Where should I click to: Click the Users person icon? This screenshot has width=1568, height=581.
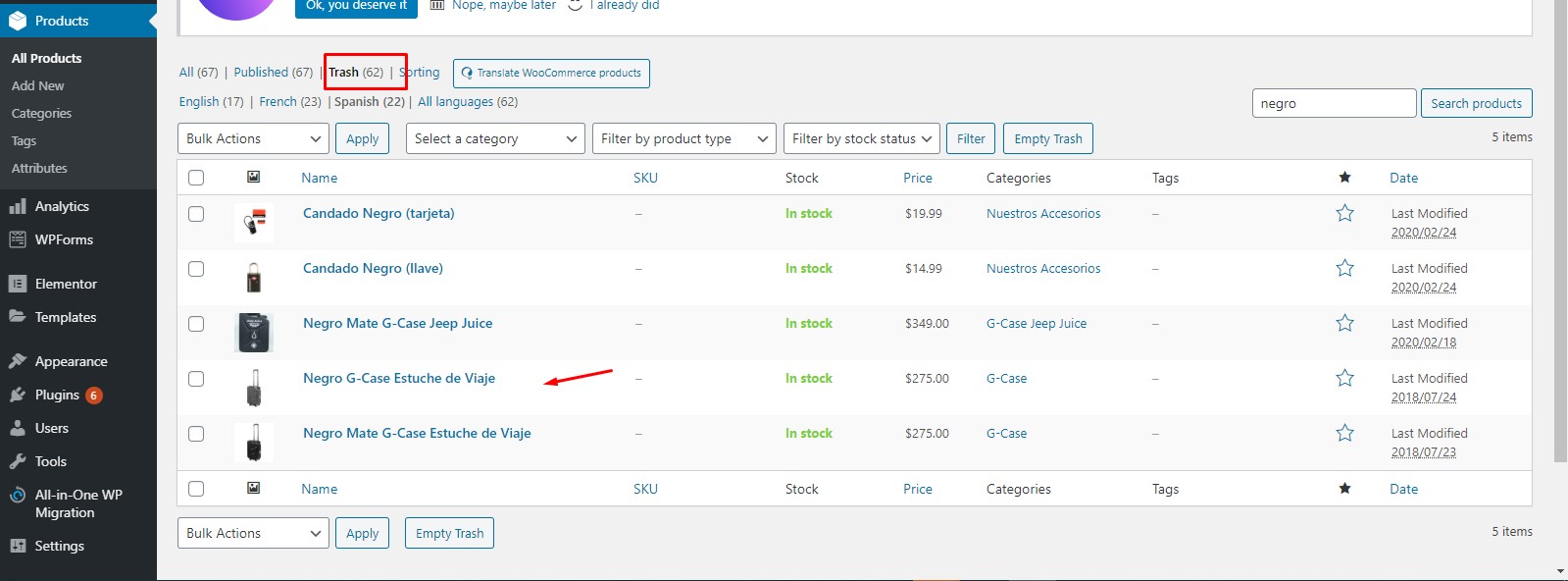tap(18, 428)
